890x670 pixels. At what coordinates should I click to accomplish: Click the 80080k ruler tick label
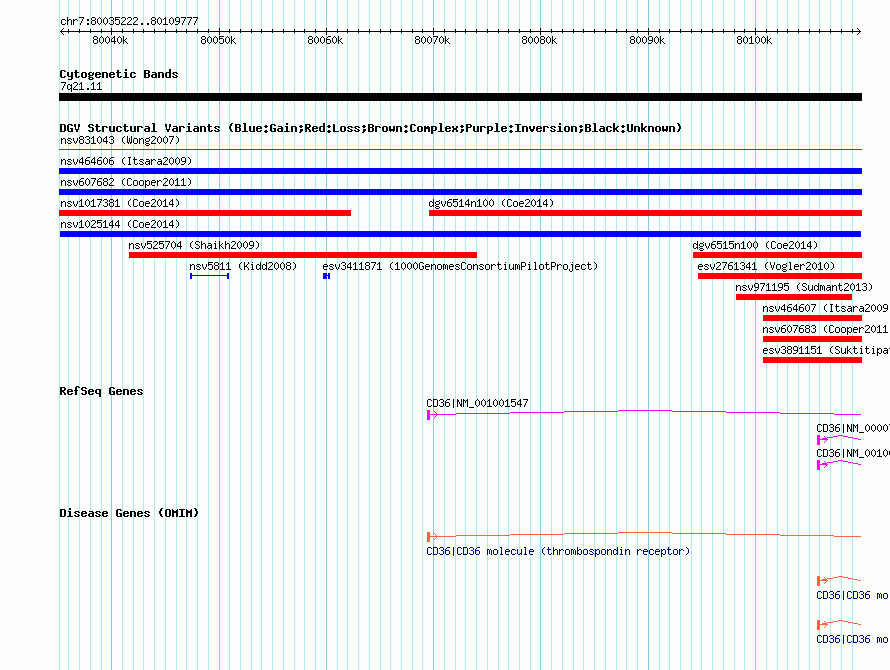click(x=539, y=40)
